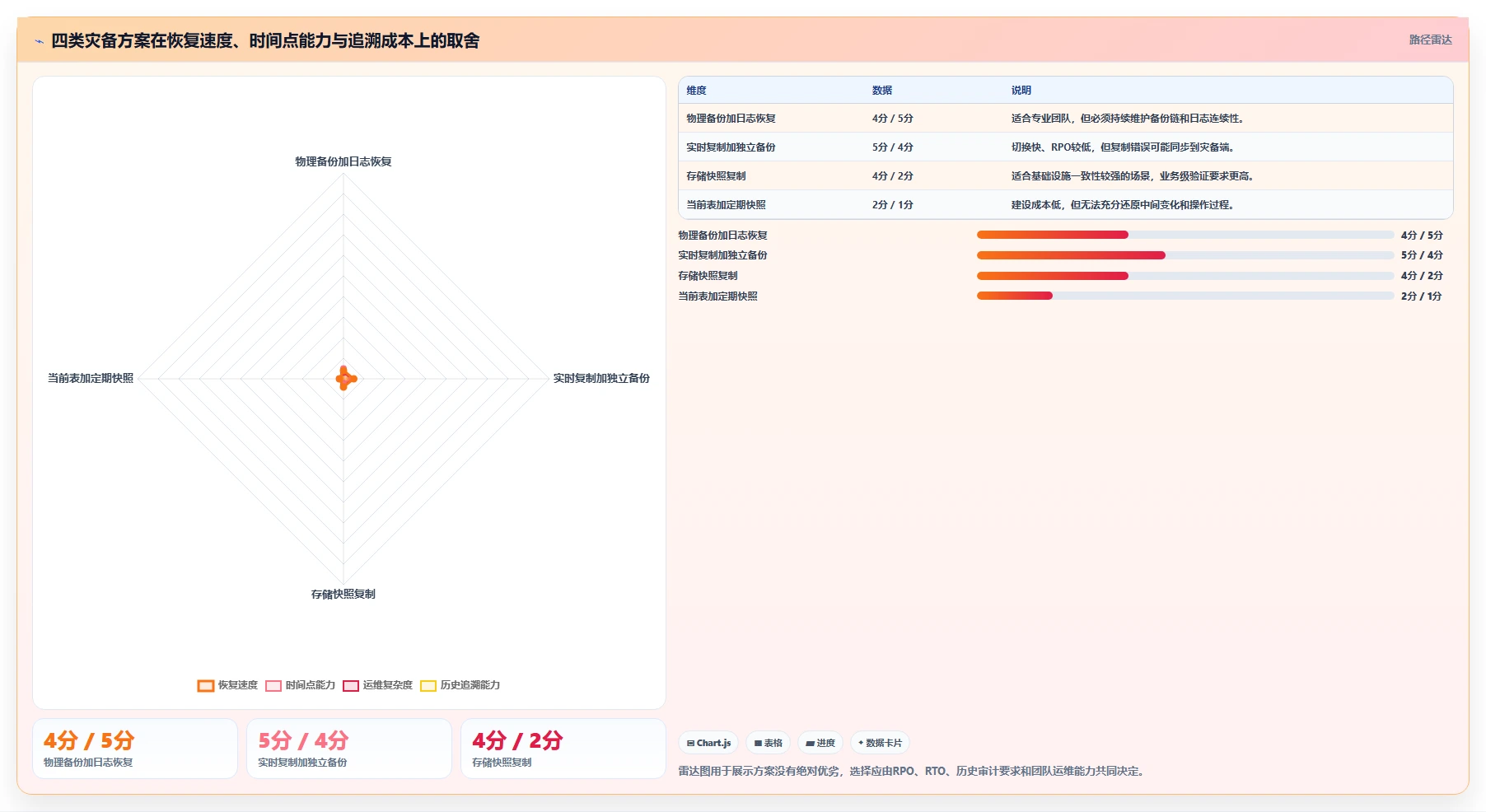Click the progress bar for 物理备份加日志恢复
Screen dimensions: 1486x812
point(1185,235)
